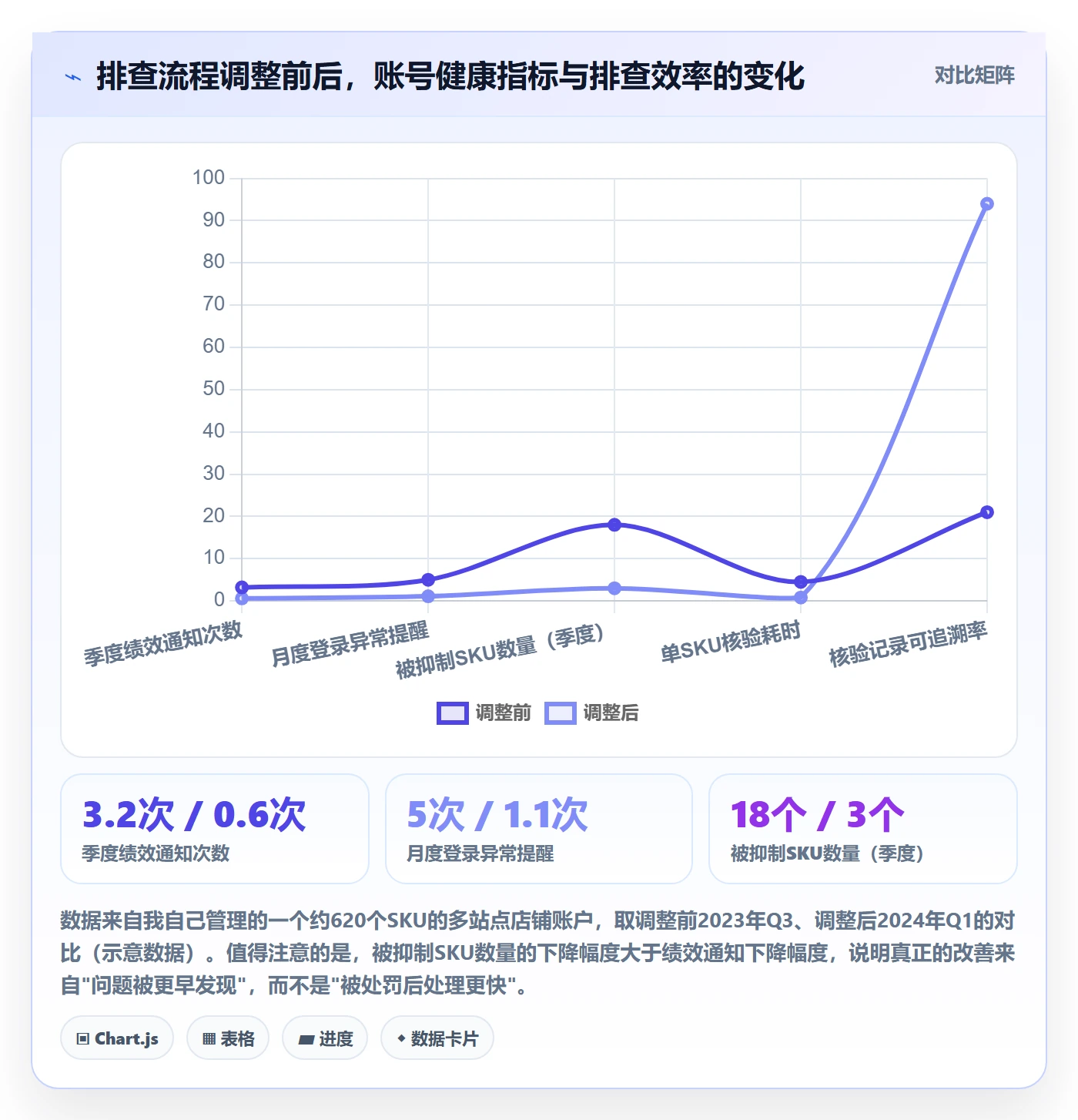Click the 5次 / 1.1次 stat card

click(539, 829)
